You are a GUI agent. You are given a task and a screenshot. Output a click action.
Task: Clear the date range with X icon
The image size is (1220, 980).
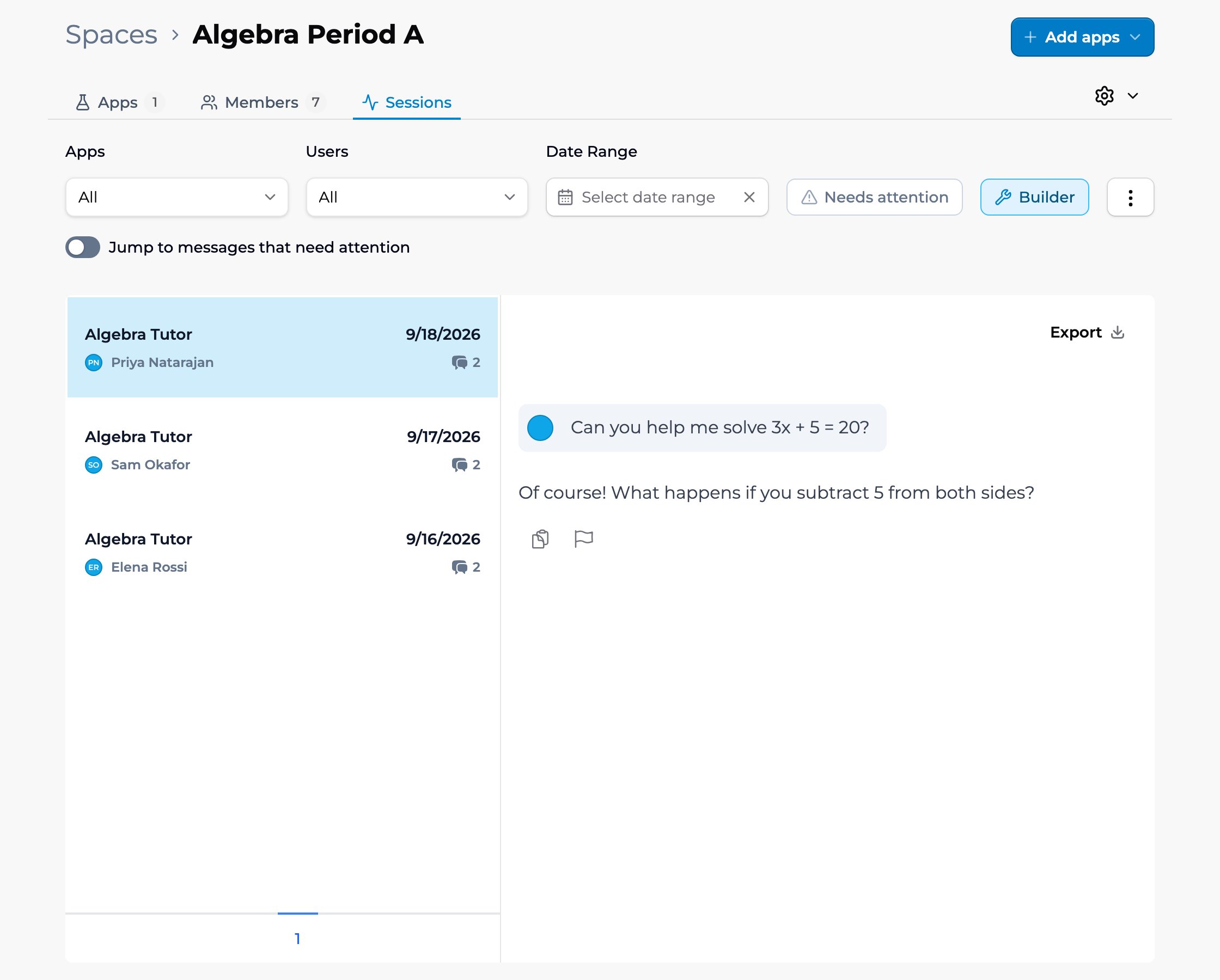[749, 197]
